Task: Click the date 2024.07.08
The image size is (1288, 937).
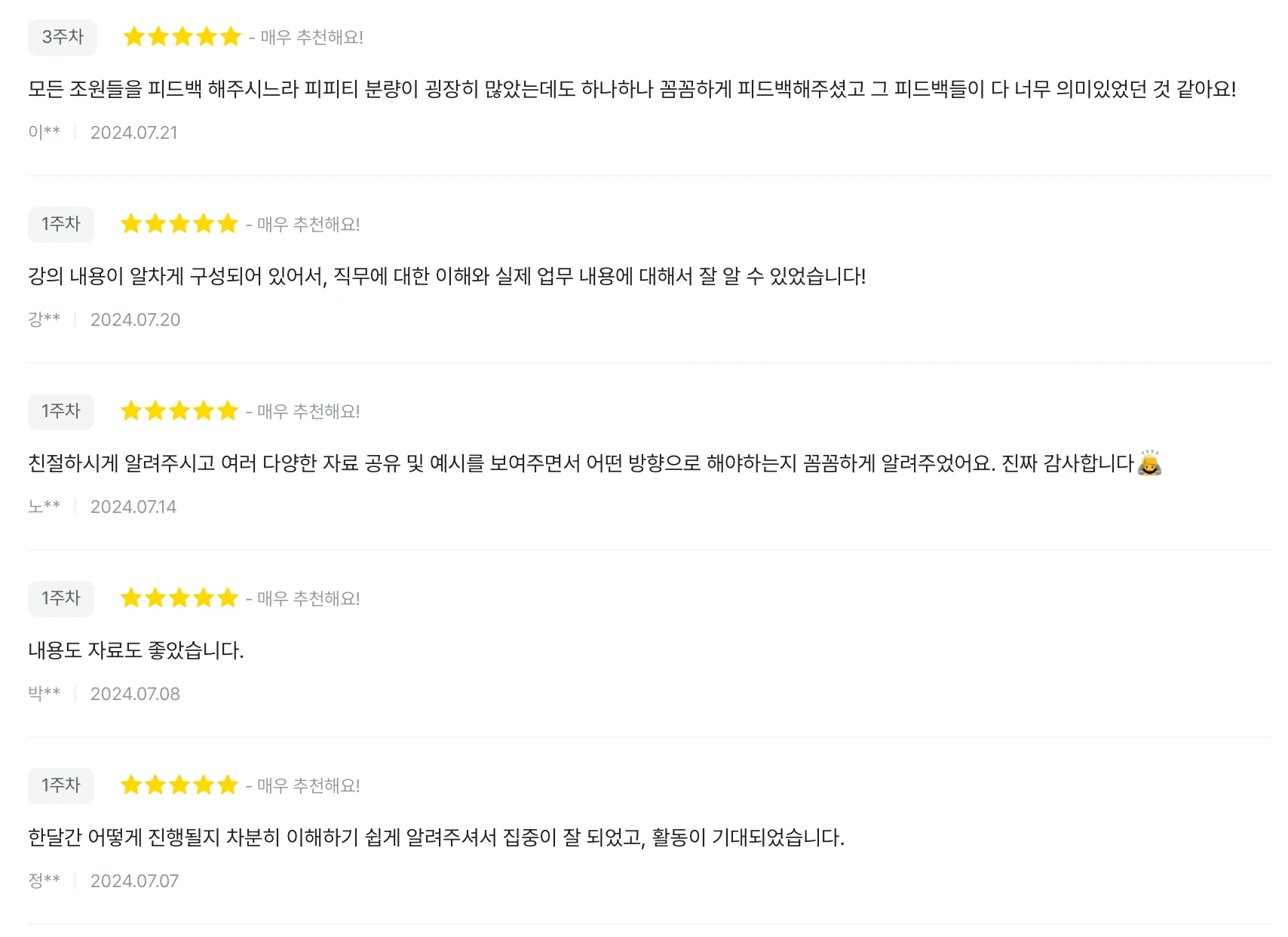Action: [x=135, y=694]
